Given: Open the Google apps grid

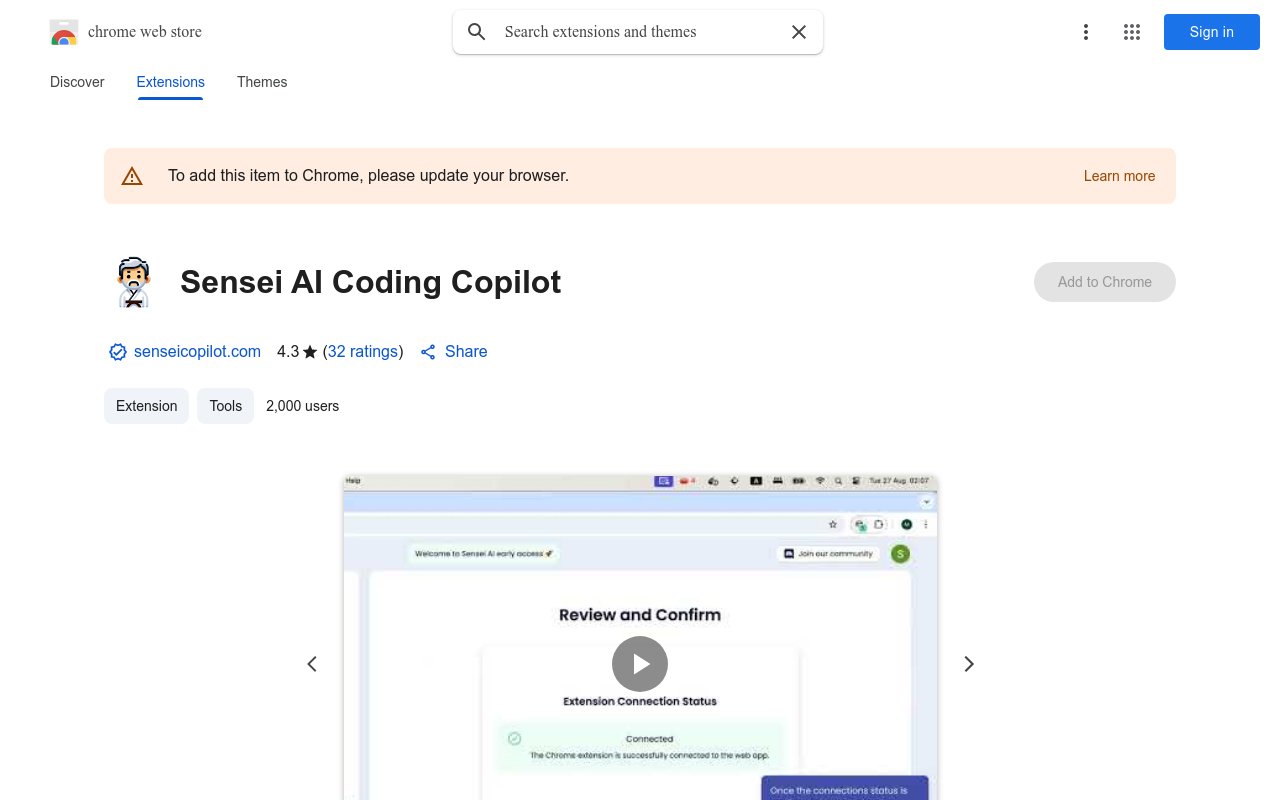Looking at the screenshot, I should [1132, 32].
